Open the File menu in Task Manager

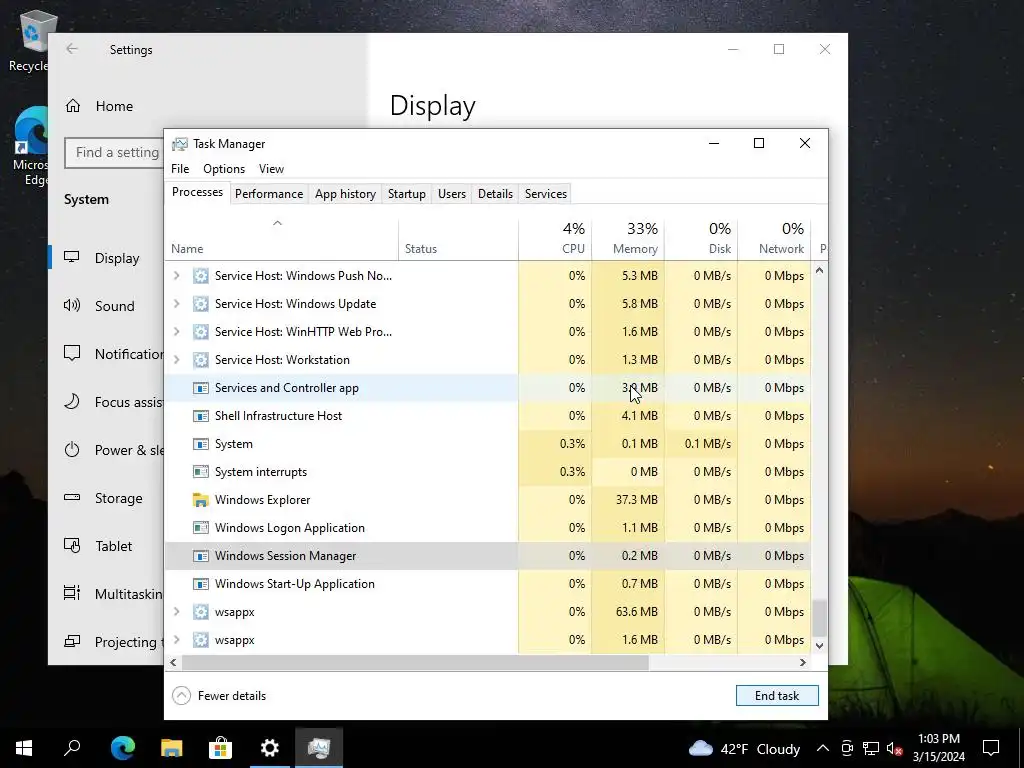[x=180, y=169]
